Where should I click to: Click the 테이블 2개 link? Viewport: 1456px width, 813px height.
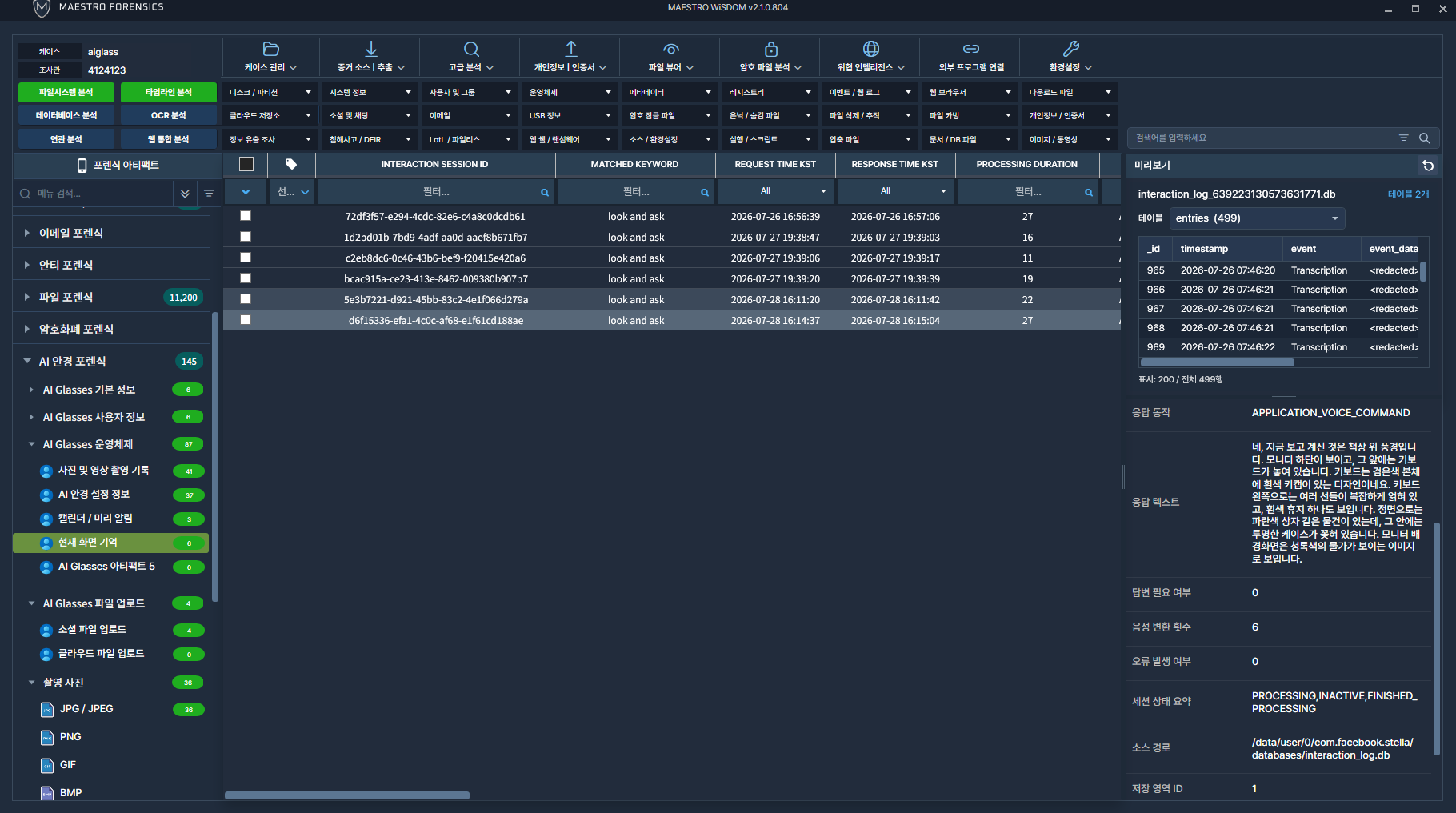point(1408,194)
